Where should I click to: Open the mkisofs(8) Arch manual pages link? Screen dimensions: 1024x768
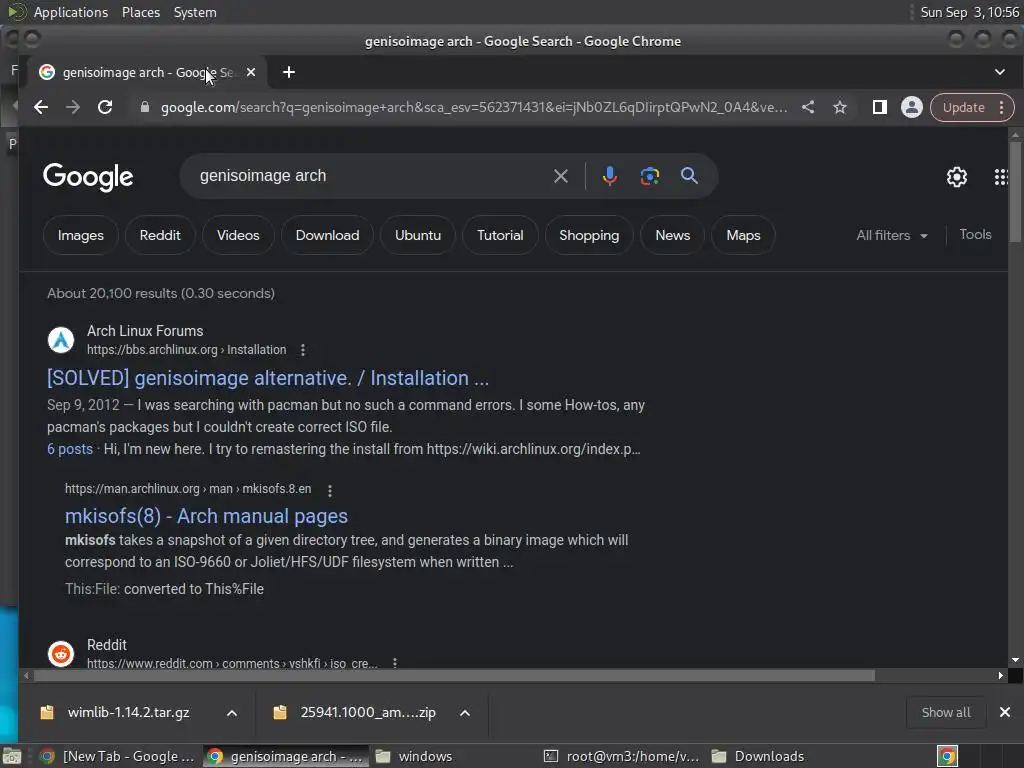[x=206, y=516]
